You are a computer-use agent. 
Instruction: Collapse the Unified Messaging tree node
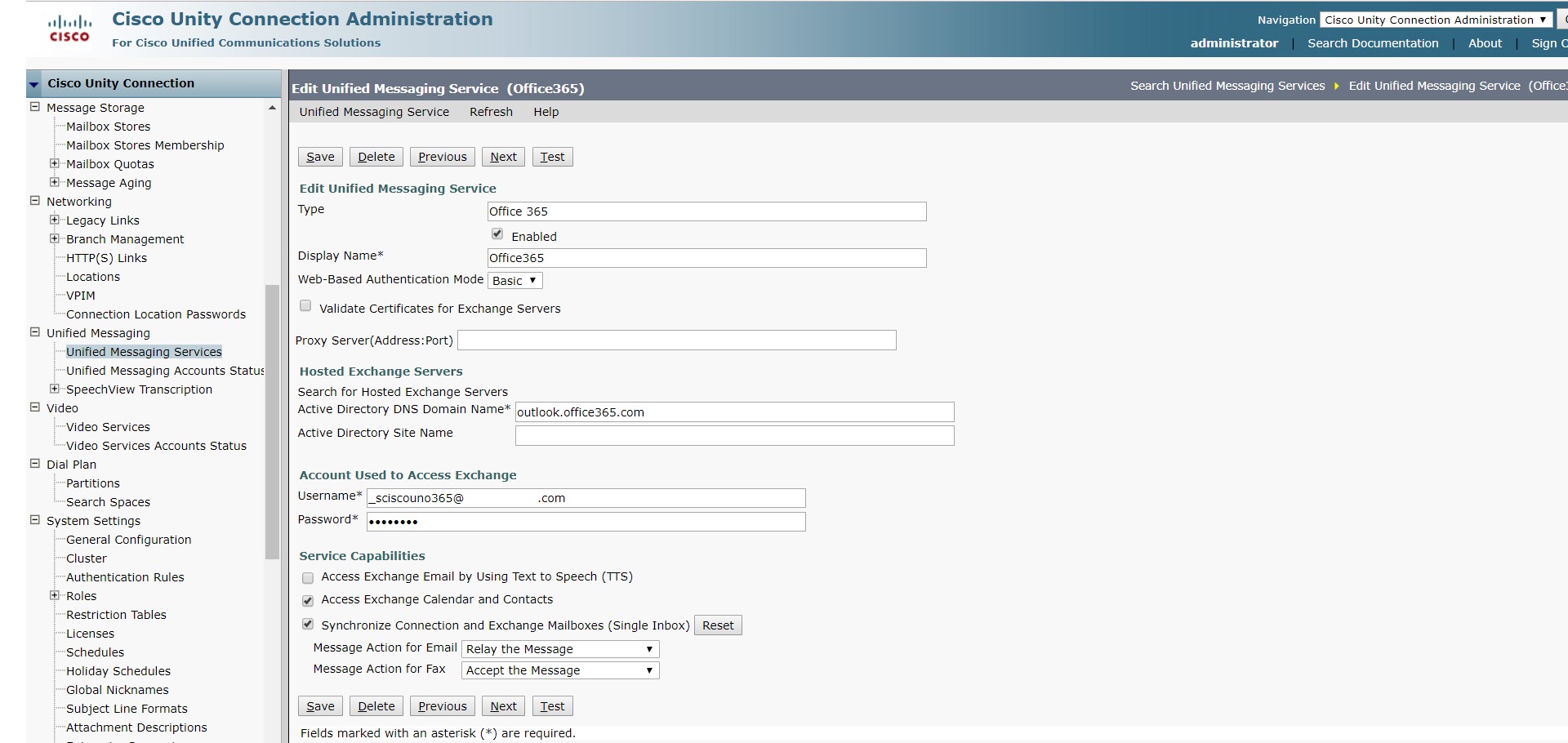pos(35,332)
